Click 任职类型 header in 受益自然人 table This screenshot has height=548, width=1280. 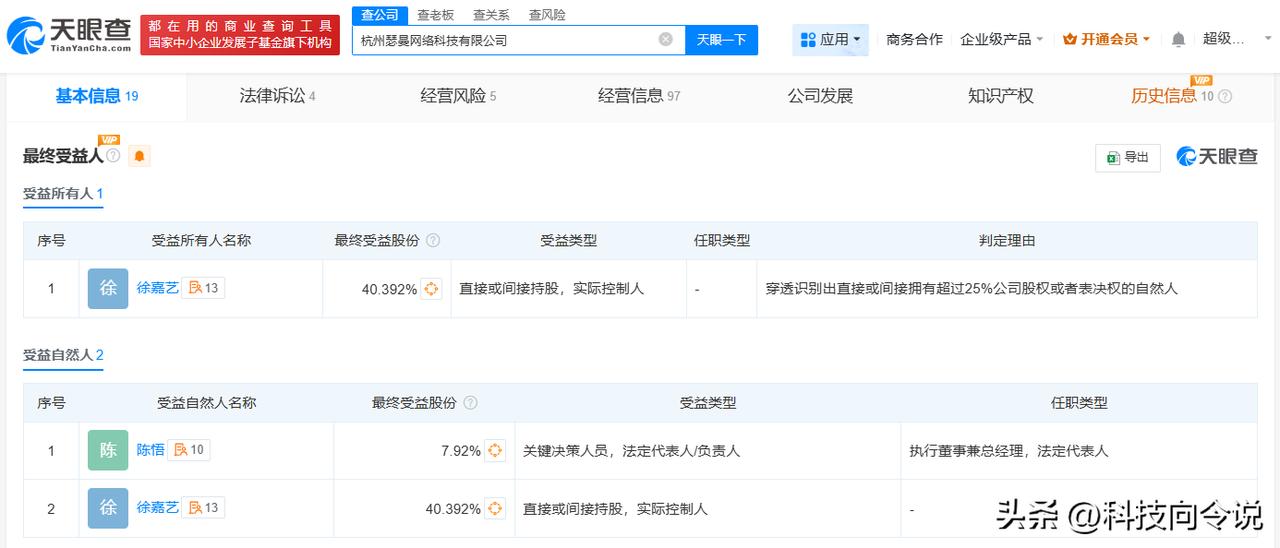coord(1079,403)
